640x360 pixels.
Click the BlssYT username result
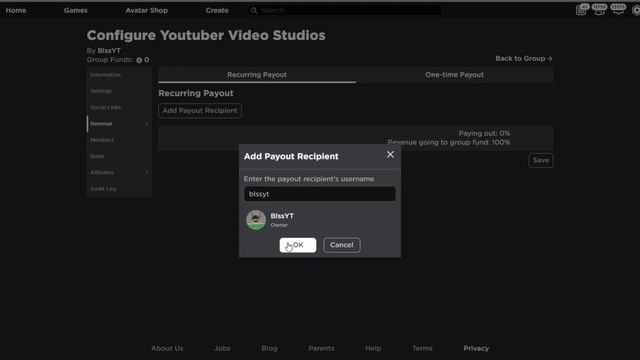(x=282, y=216)
